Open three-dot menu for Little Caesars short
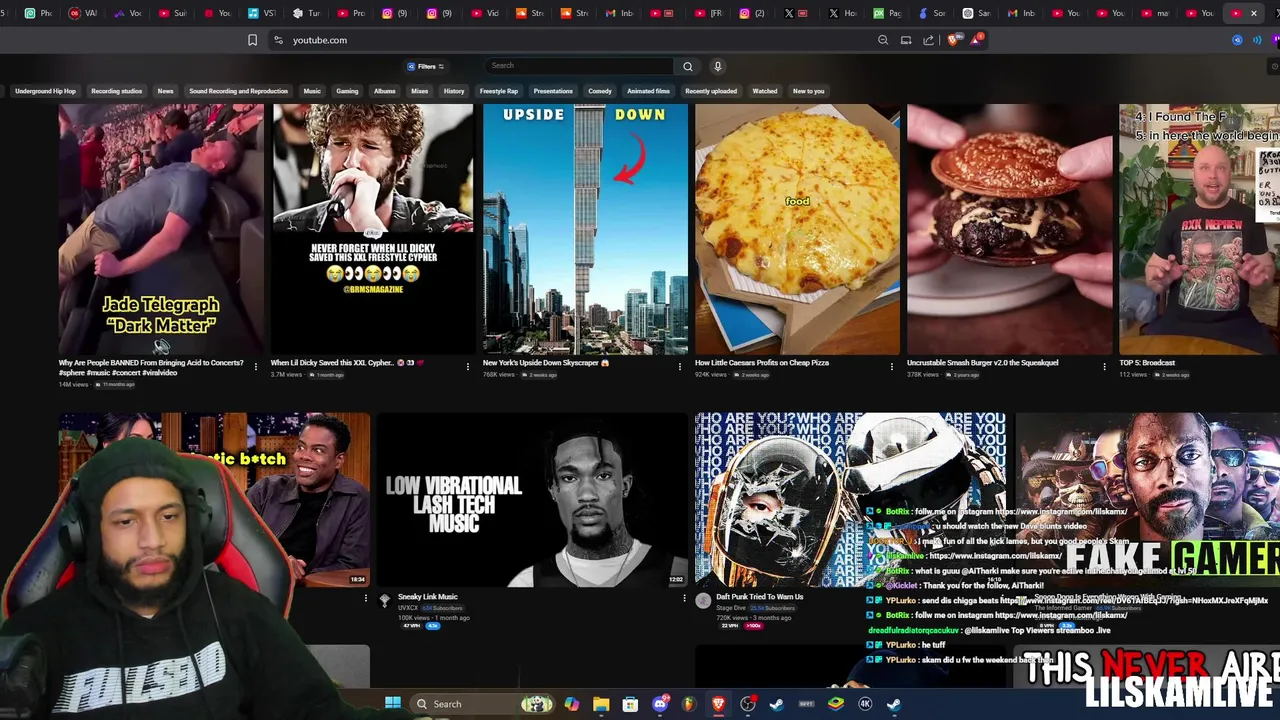Screen dimensions: 1280x720 point(892,367)
